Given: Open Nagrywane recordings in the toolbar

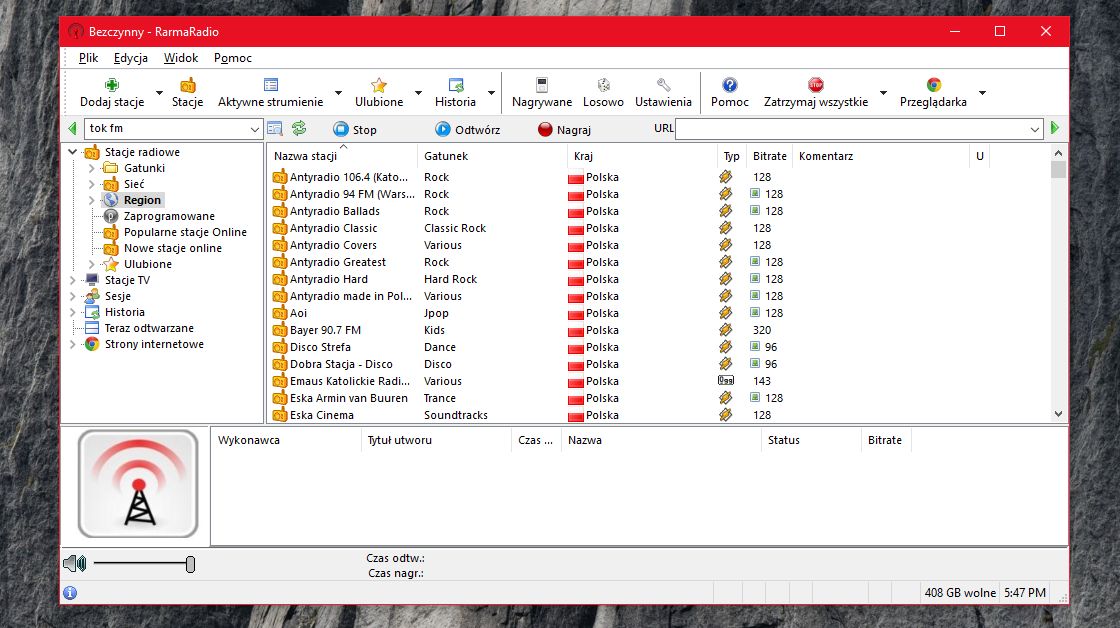Looking at the screenshot, I should click(x=541, y=85).
